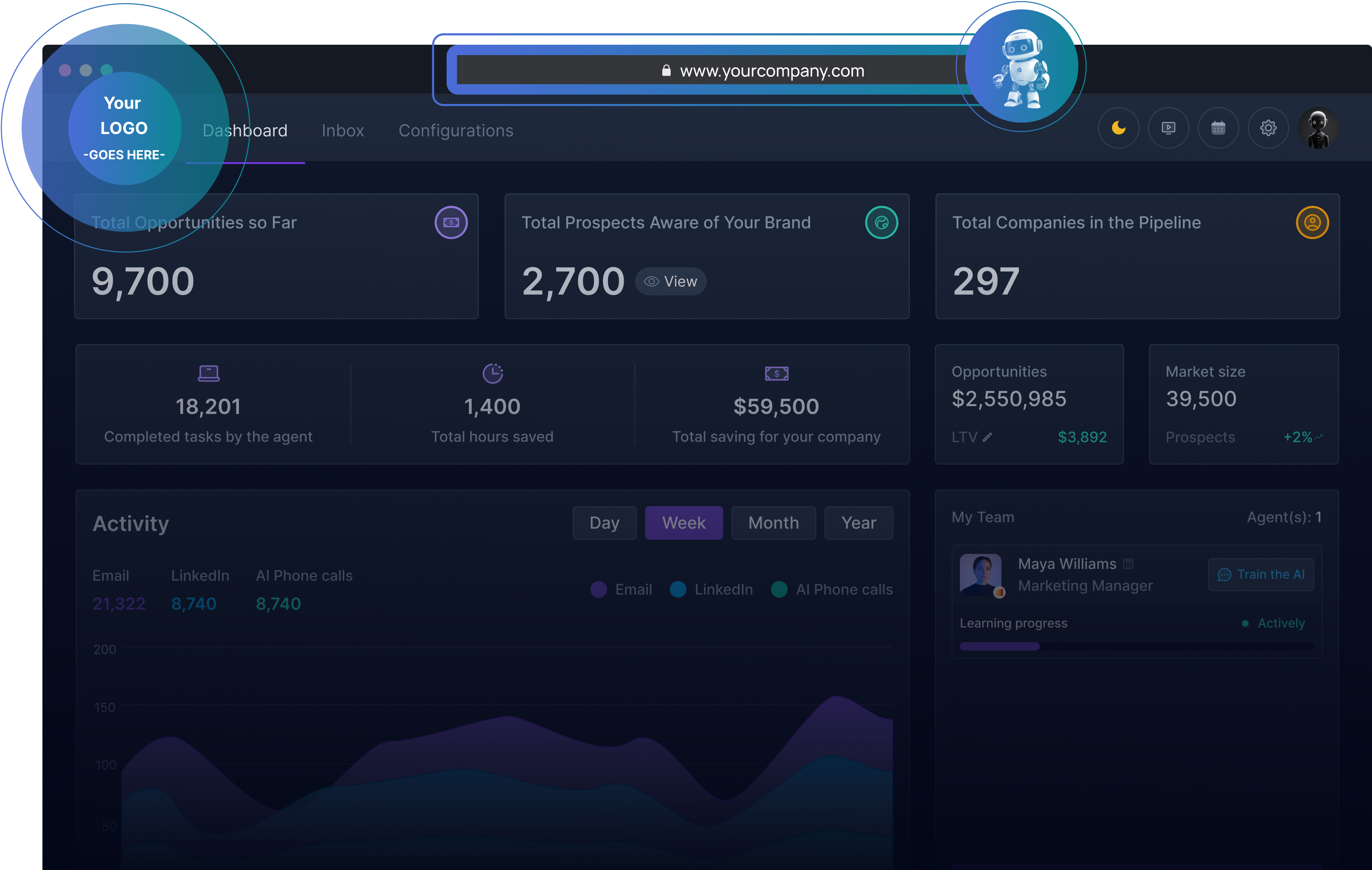Screen dimensions: 1372x870
Task: Click the Email count 21,322
Action: point(118,603)
